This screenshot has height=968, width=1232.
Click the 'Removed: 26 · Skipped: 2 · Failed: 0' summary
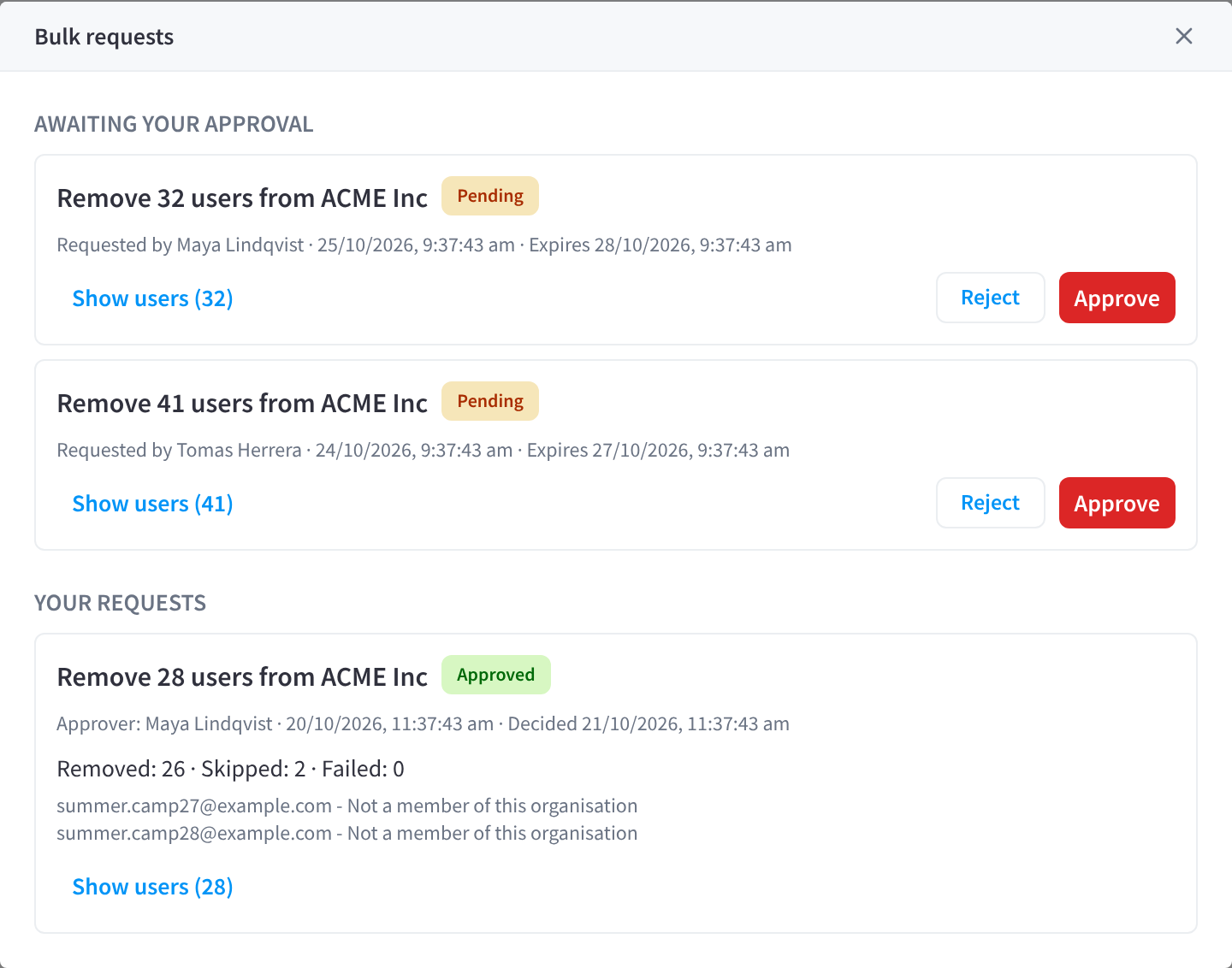tap(230, 769)
